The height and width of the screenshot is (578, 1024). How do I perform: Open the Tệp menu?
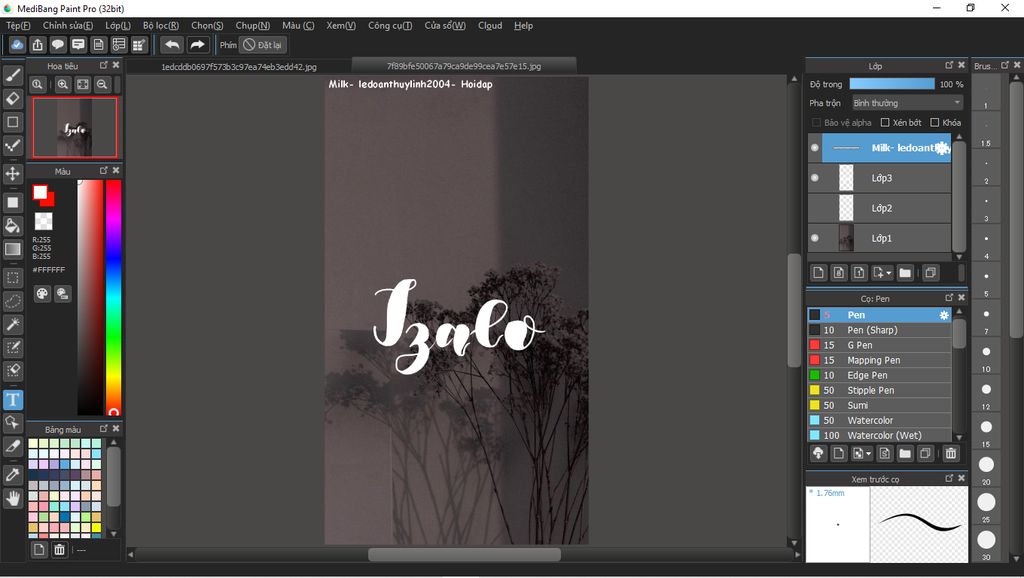pos(18,25)
